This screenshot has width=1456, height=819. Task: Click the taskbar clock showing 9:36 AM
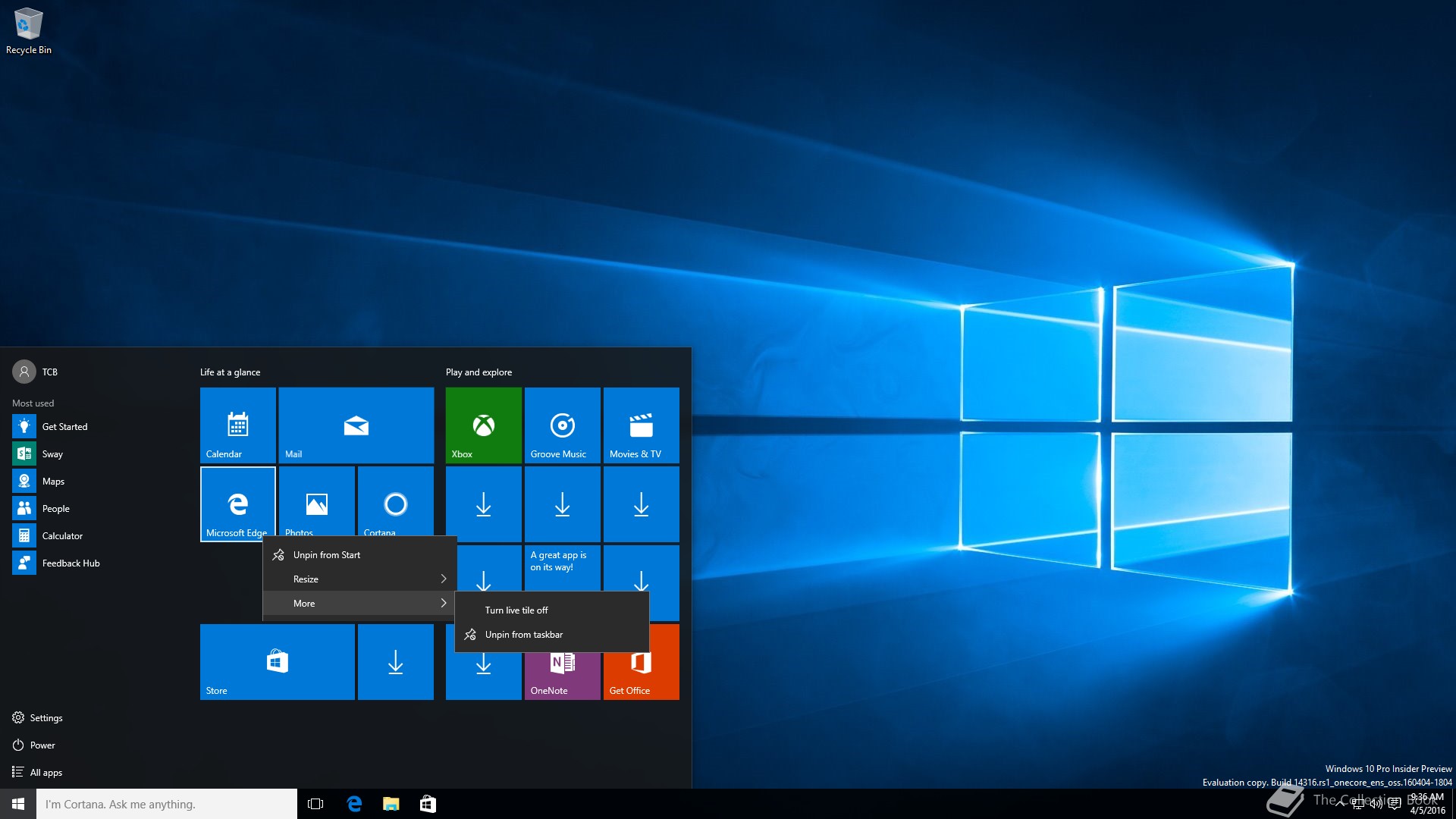pyautogui.click(x=1427, y=804)
